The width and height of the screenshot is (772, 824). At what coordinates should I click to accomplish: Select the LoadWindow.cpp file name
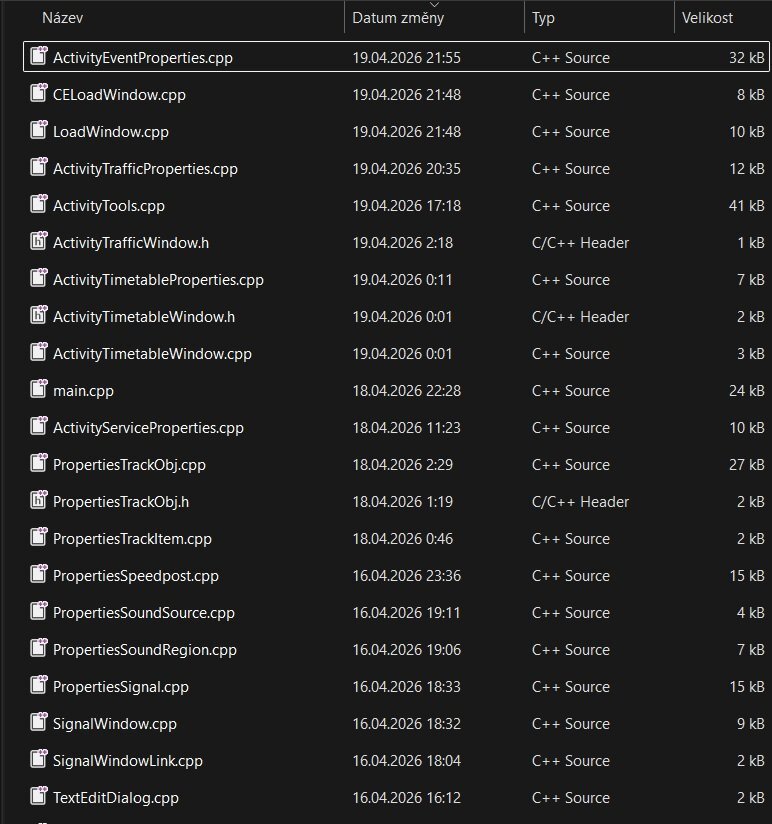[111, 132]
